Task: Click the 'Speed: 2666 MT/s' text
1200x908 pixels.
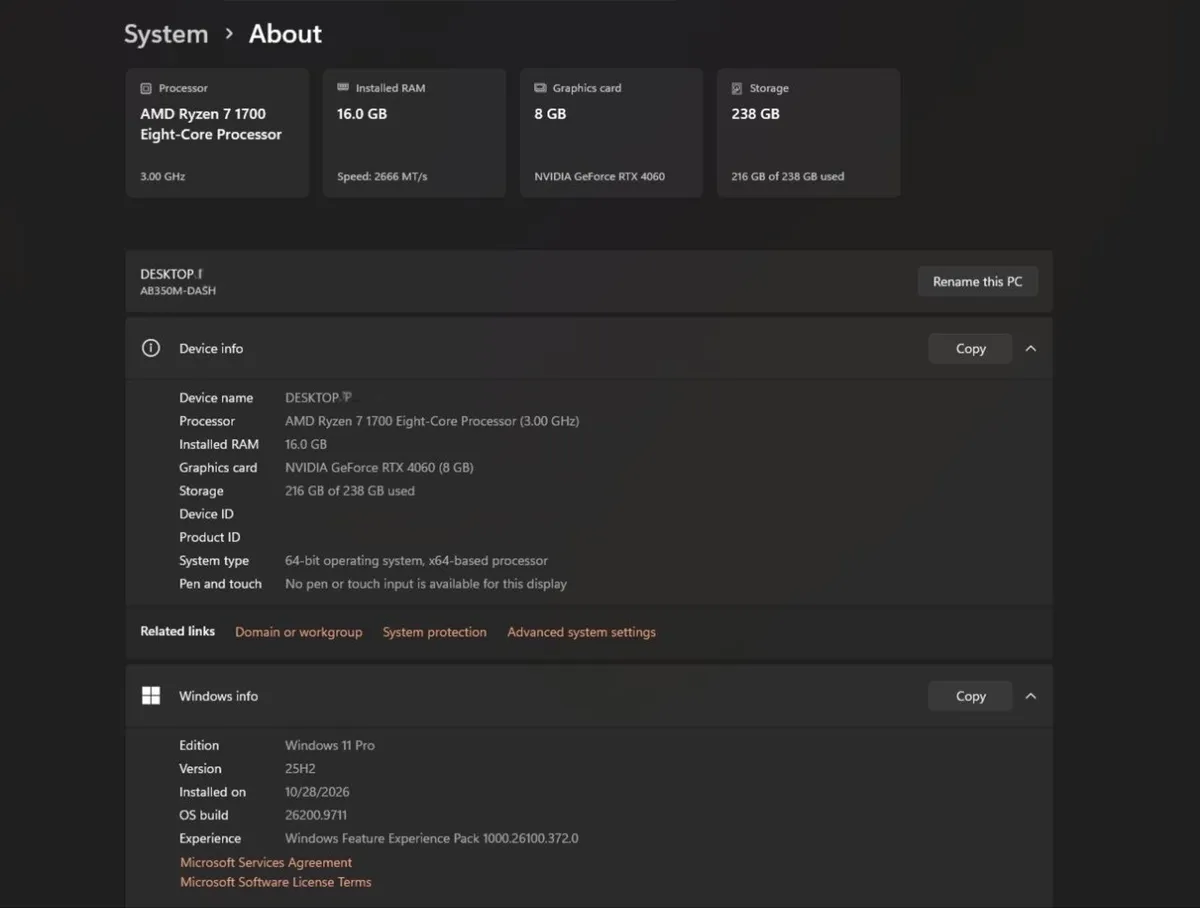Action: [382, 176]
